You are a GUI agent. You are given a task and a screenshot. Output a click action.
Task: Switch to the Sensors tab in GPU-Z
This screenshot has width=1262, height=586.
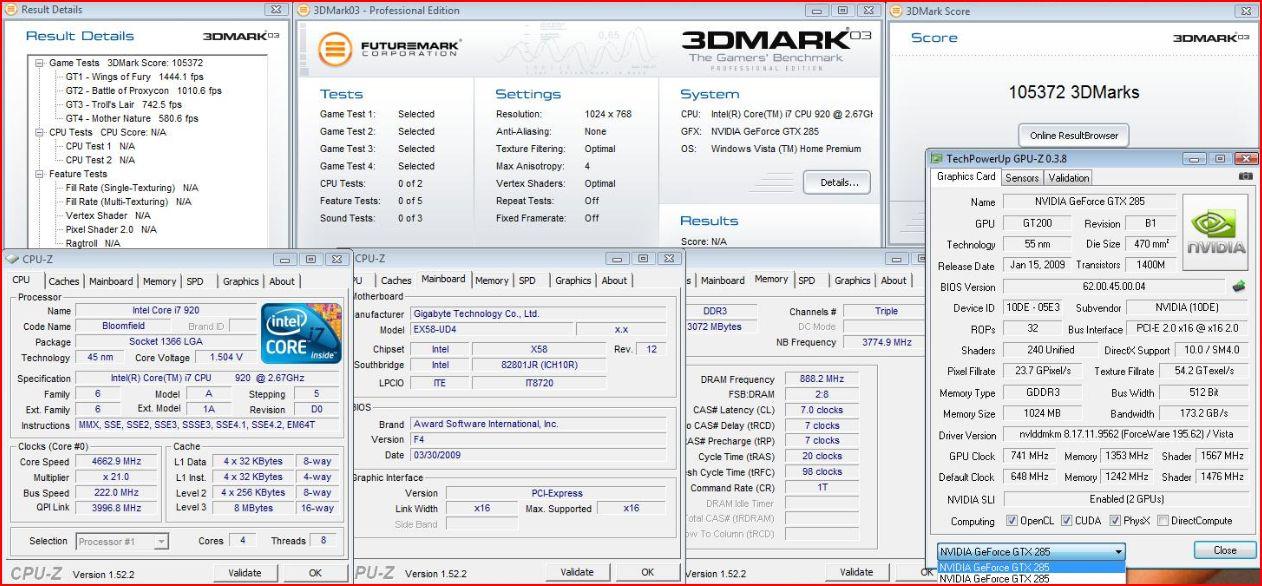coord(1022,178)
